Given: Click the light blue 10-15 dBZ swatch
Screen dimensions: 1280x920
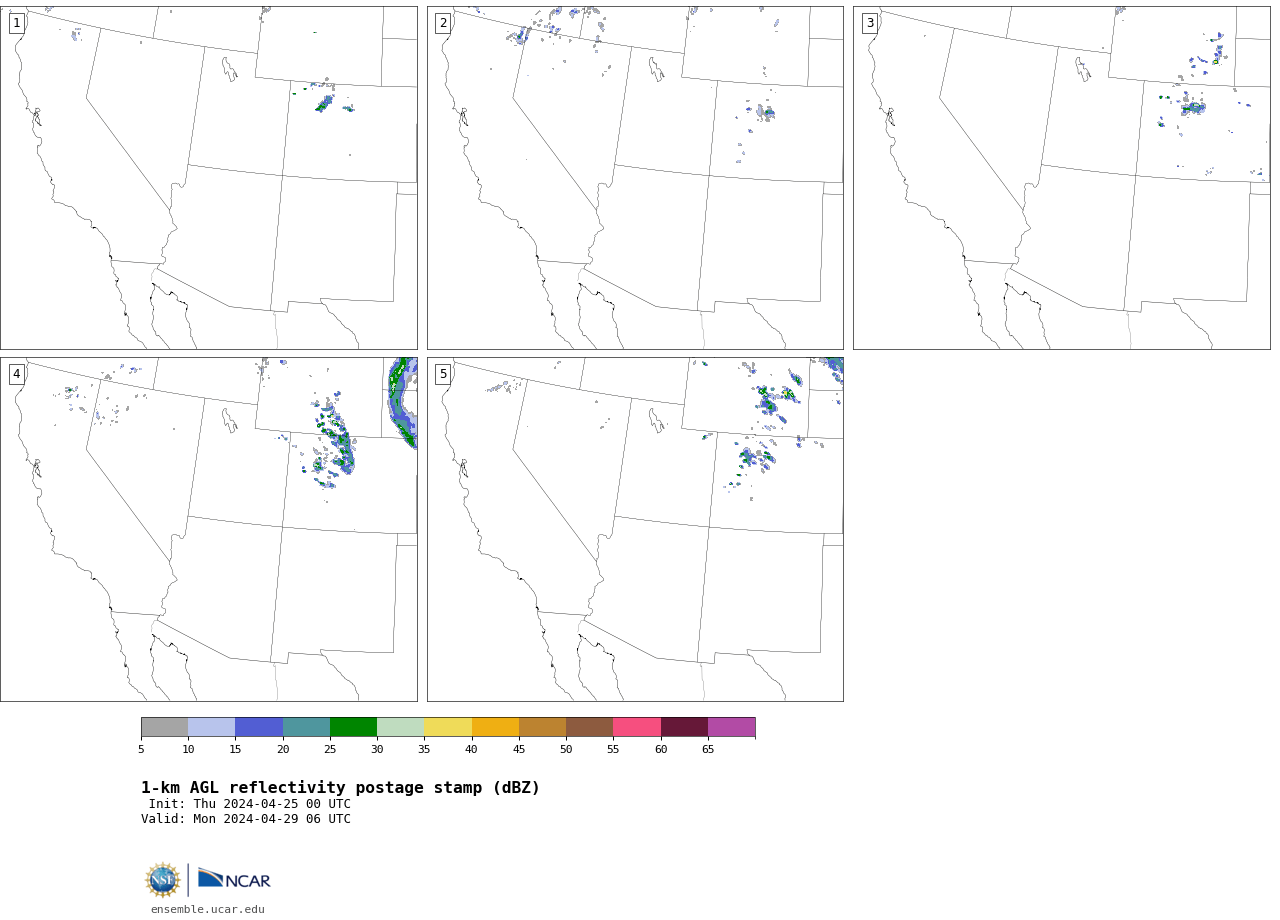Looking at the screenshot, I should pyautogui.click(x=211, y=727).
